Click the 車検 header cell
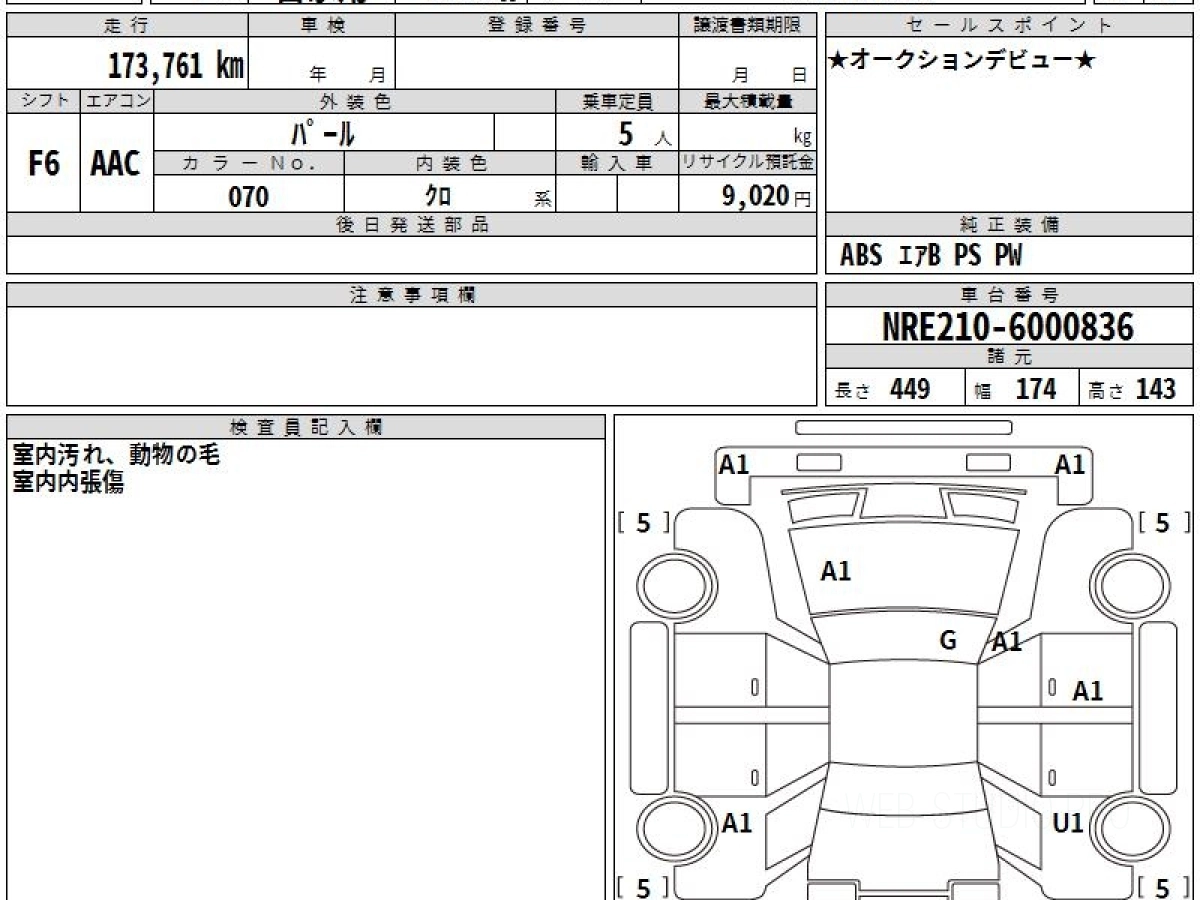This screenshot has height=900, width=1200. [322, 26]
